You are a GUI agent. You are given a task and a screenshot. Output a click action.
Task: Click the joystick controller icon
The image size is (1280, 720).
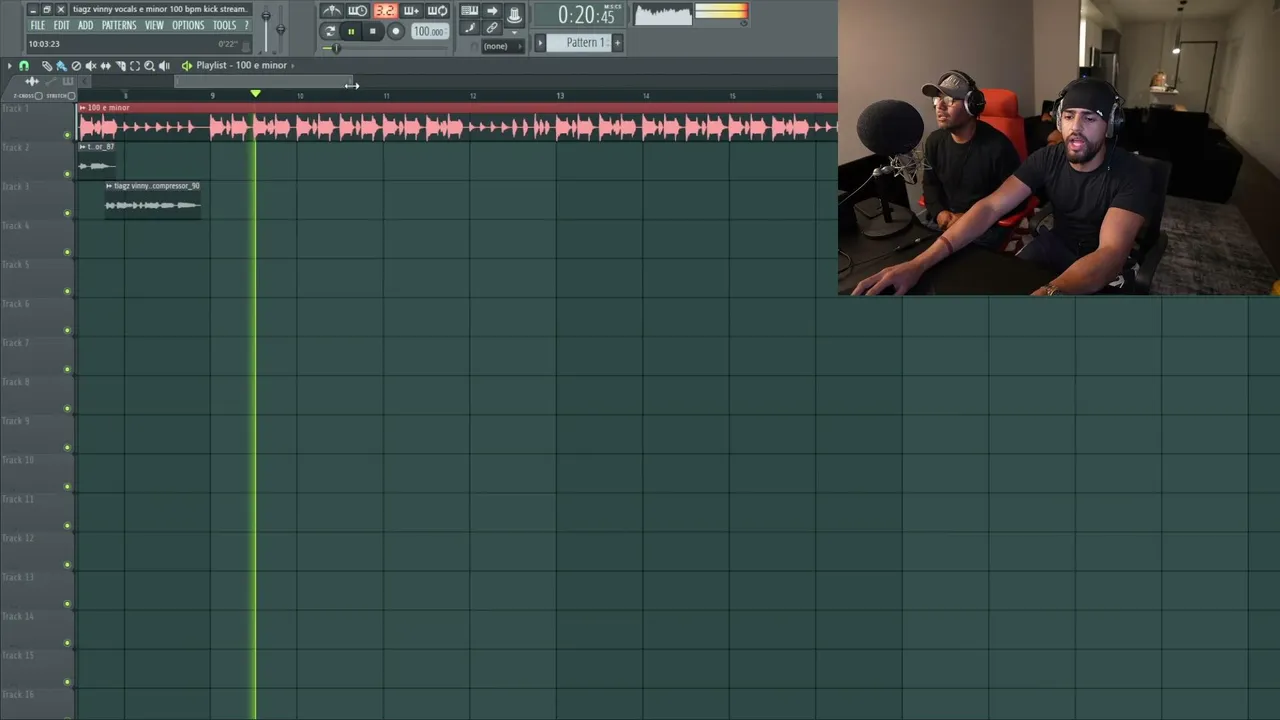(x=514, y=14)
